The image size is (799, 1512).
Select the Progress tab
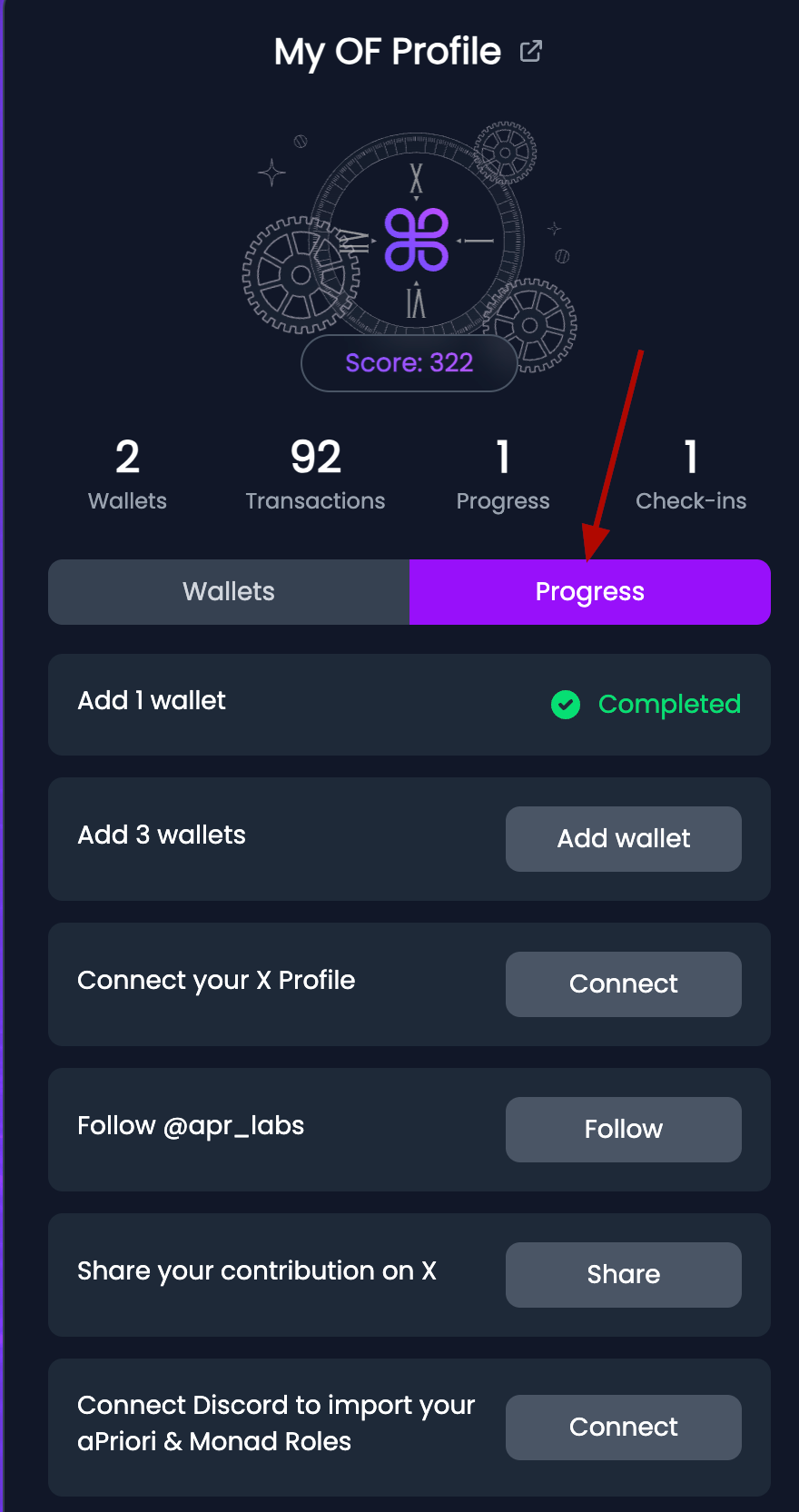click(x=590, y=592)
